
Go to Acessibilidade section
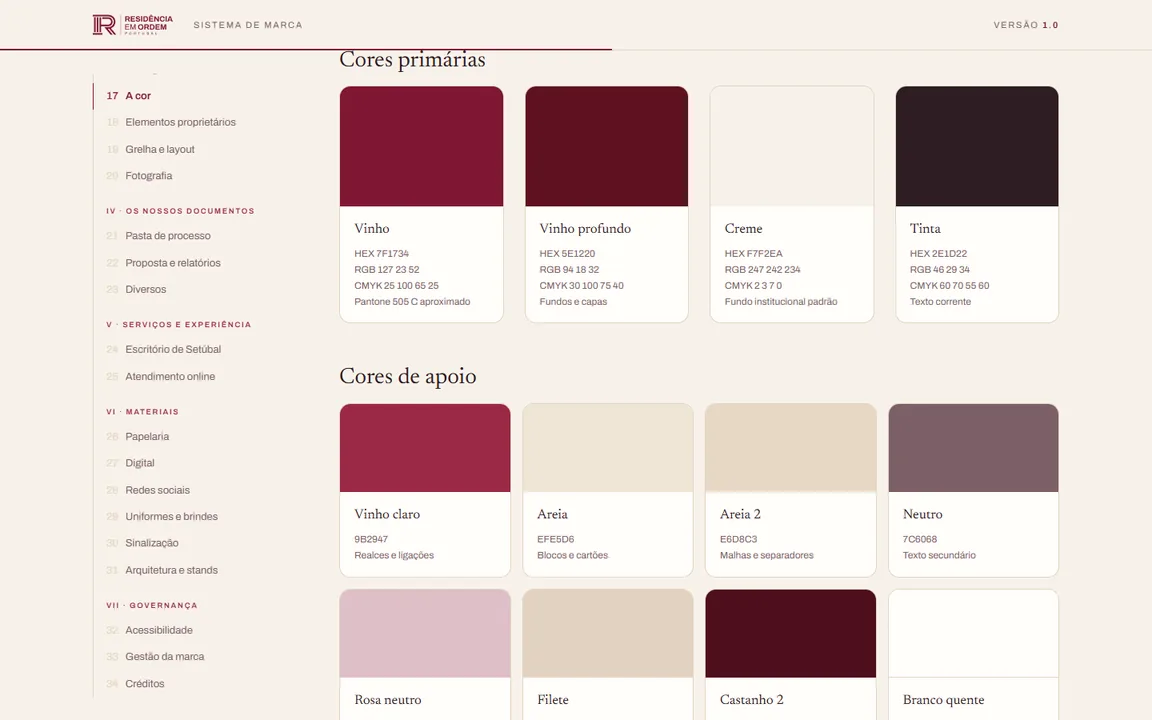(159, 630)
